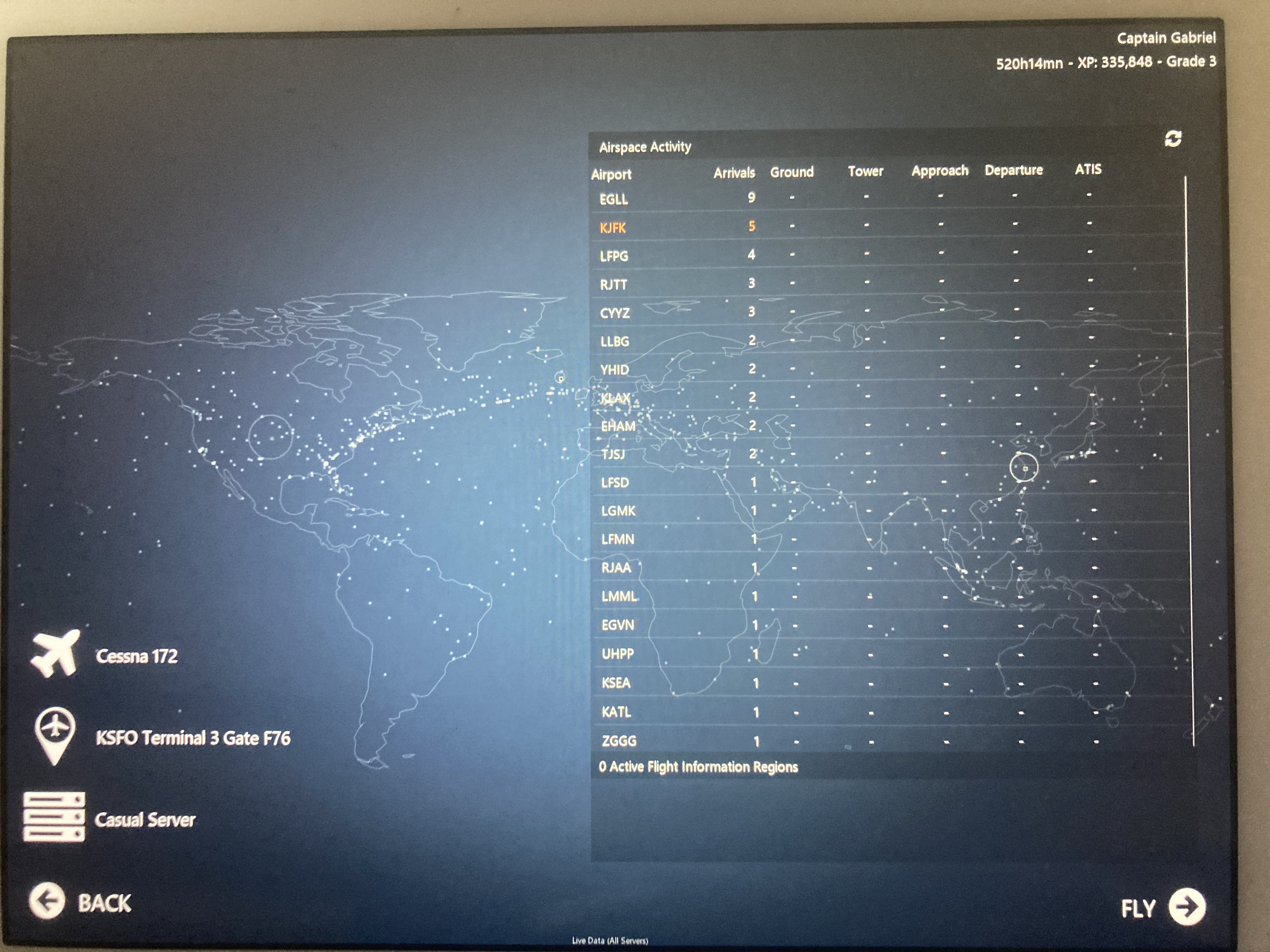Screen dimensions: 1270x952
Task: Open Cessna 172 aircraft selection
Action: [x=137, y=656]
